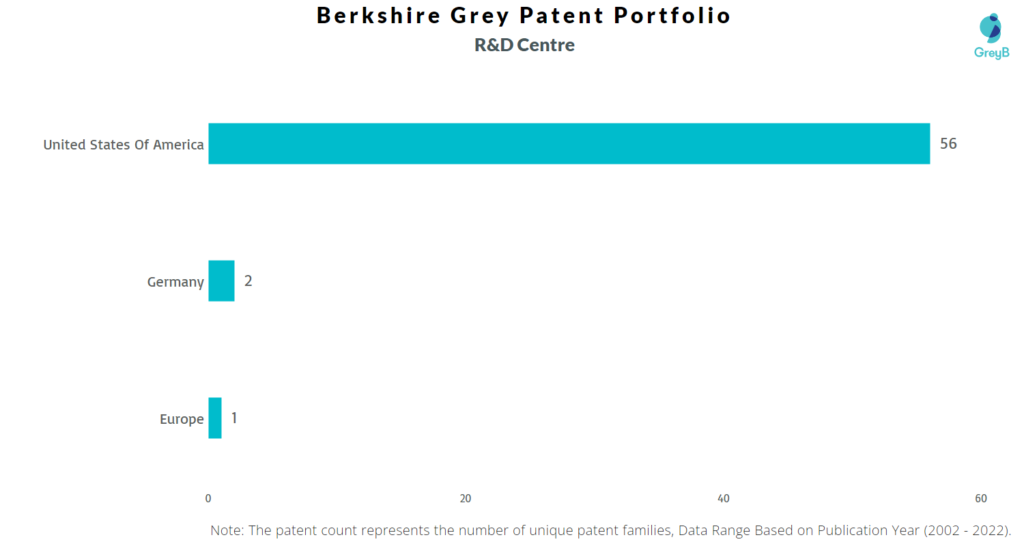Click the Europe axis label
Screen dimensions: 1024x546
181,419
